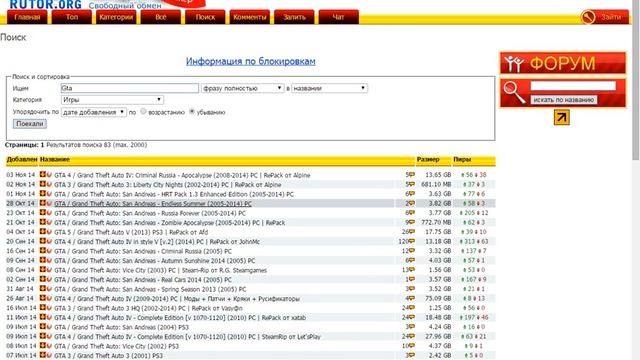Open the GTA 4 Моды + Патчи + Кряки link
This screenshot has width=640, height=360.
[x=177, y=299]
